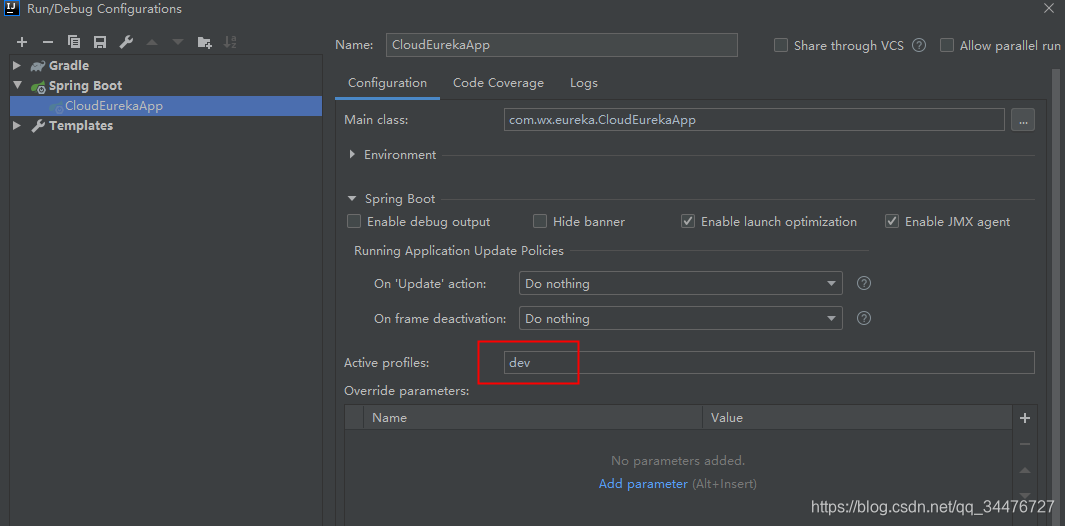Add an override parameter with plus button

1026,418
